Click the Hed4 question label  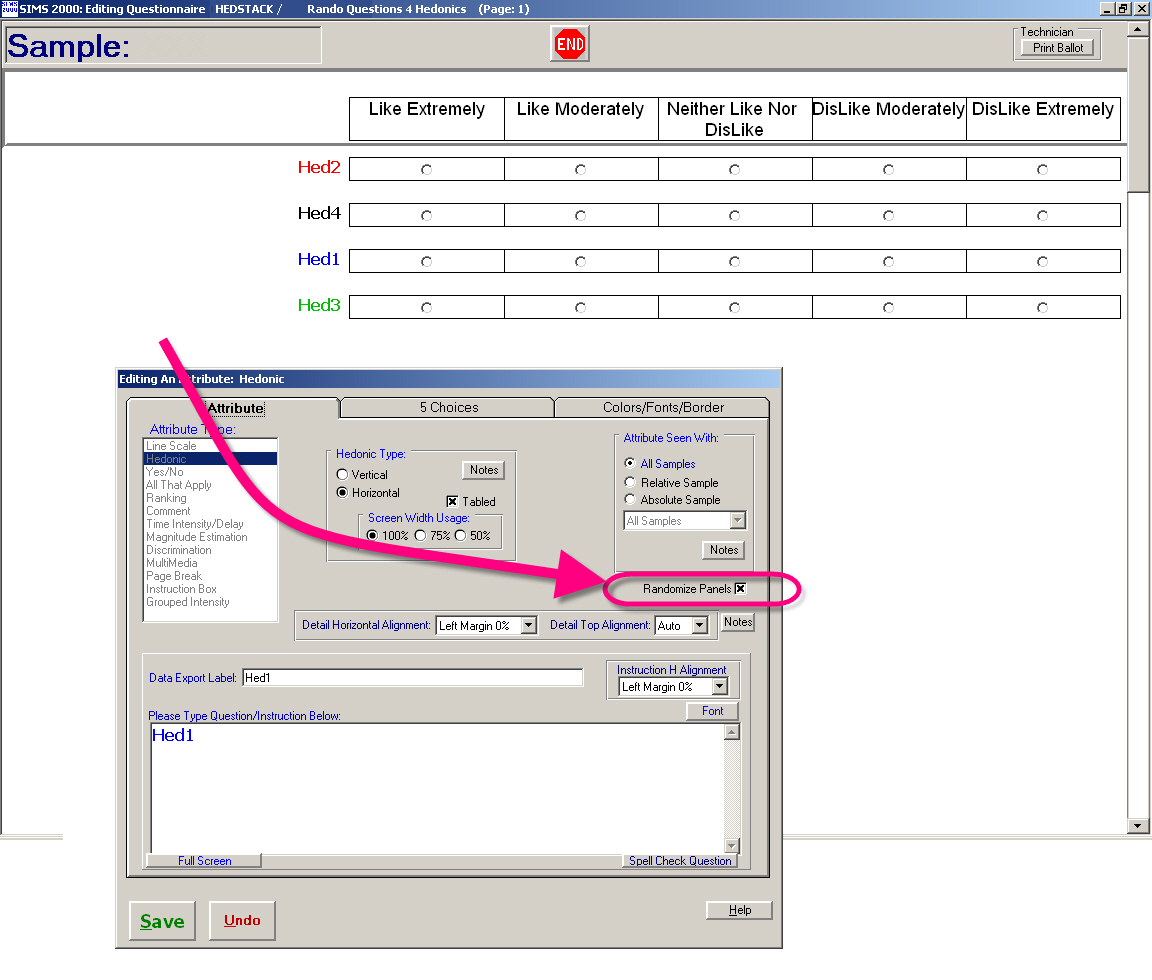click(319, 214)
